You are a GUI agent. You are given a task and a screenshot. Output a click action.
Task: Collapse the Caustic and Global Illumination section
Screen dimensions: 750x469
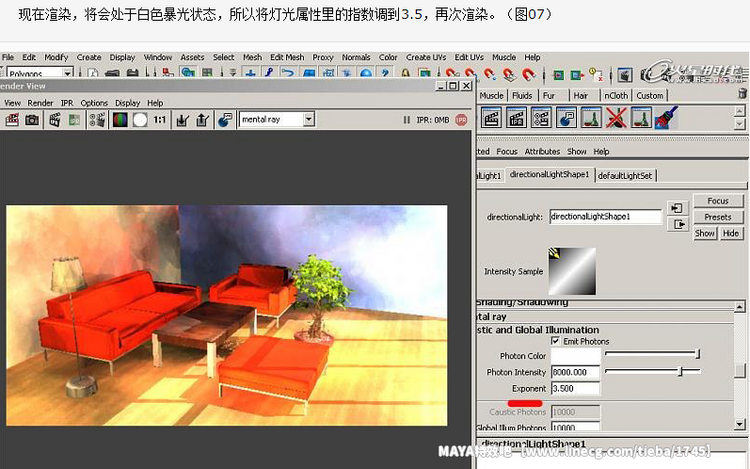click(538, 330)
